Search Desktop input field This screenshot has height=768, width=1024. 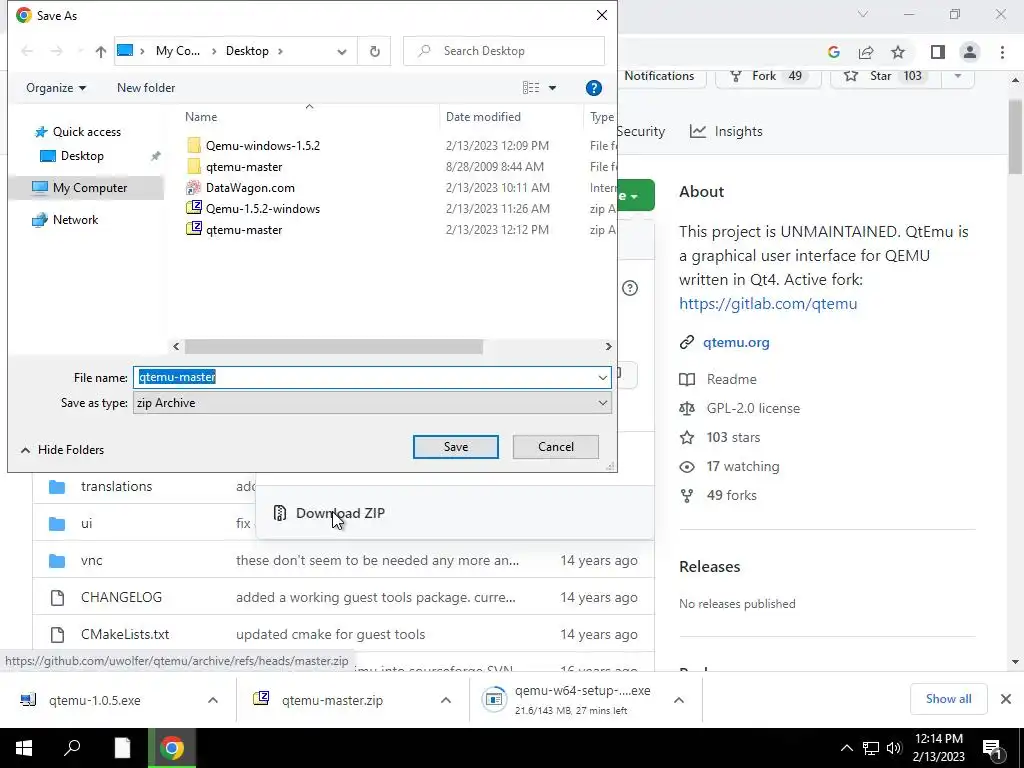tap(504, 51)
